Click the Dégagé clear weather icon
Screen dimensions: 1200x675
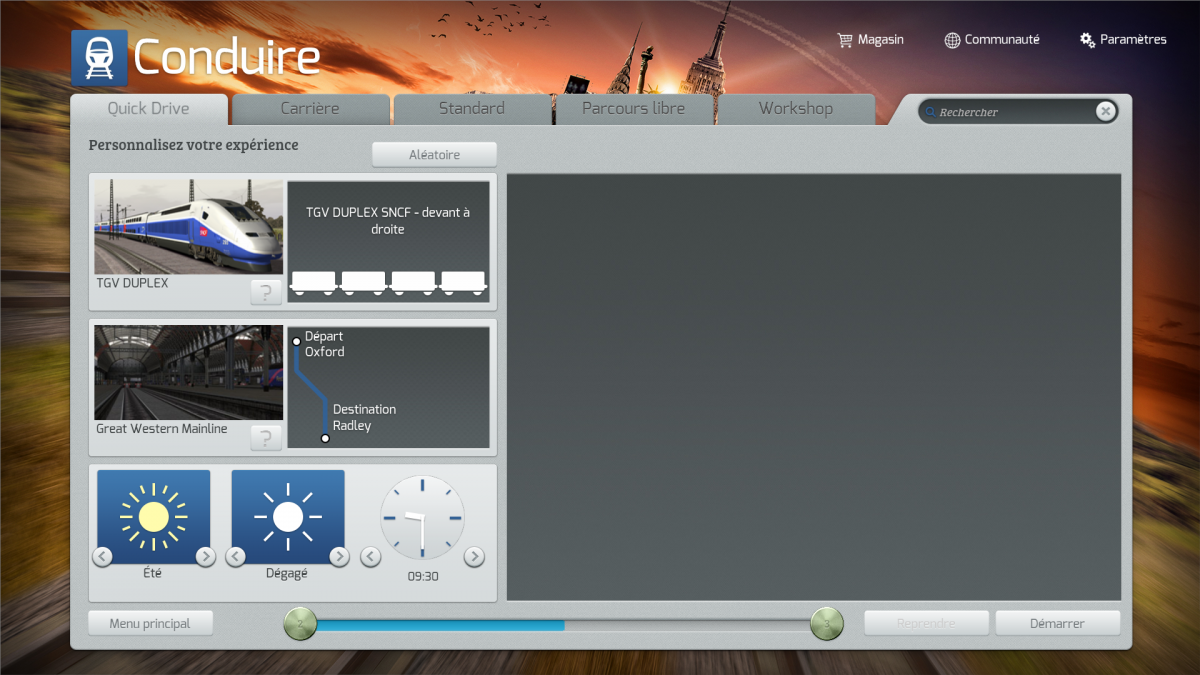(288, 517)
